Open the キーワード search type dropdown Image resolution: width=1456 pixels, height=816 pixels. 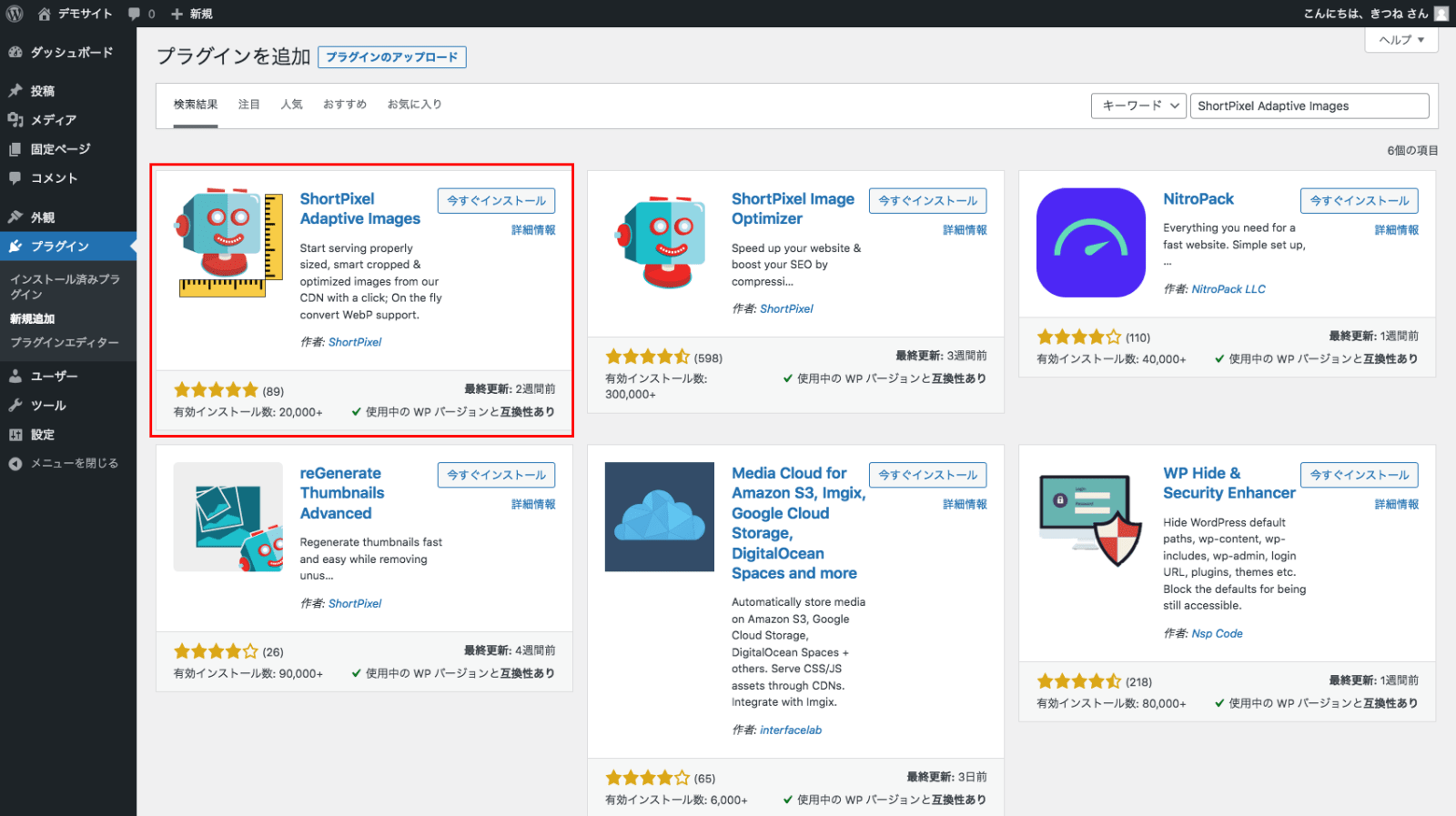tap(1138, 106)
